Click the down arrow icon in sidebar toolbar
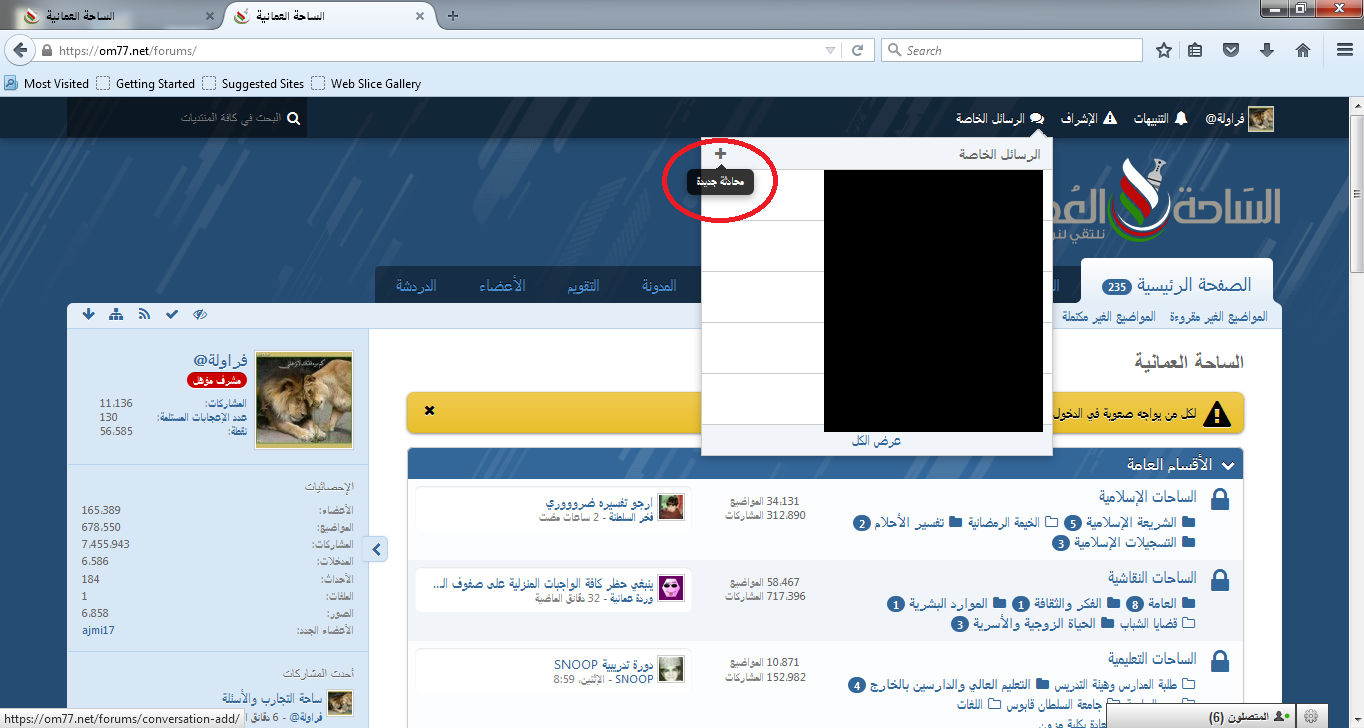Image resolution: width=1364 pixels, height=728 pixels. (88, 315)
